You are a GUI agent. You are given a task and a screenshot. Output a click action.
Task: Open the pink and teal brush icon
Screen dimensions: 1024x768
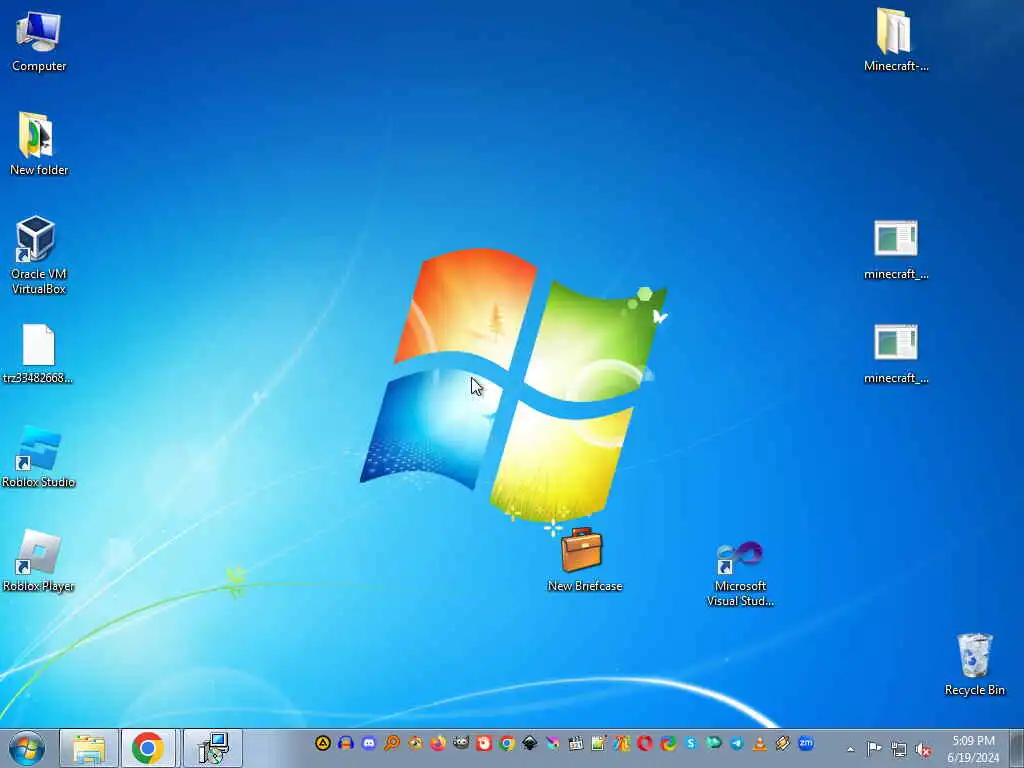[x=553, y=743]
